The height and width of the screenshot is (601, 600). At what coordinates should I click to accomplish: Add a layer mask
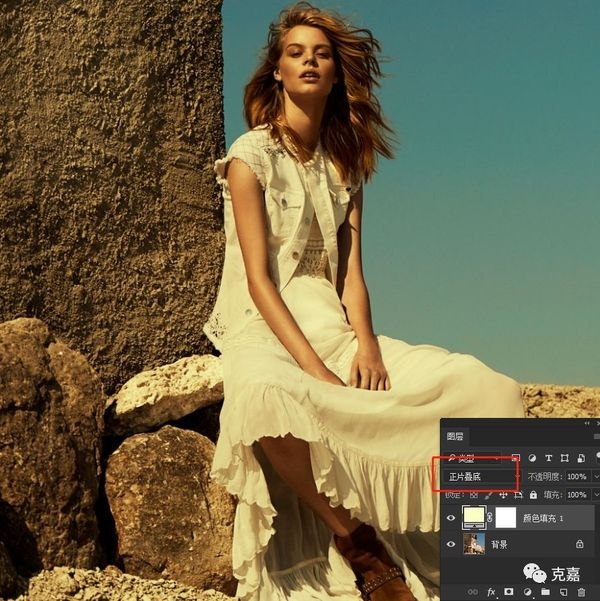(509, 592)
